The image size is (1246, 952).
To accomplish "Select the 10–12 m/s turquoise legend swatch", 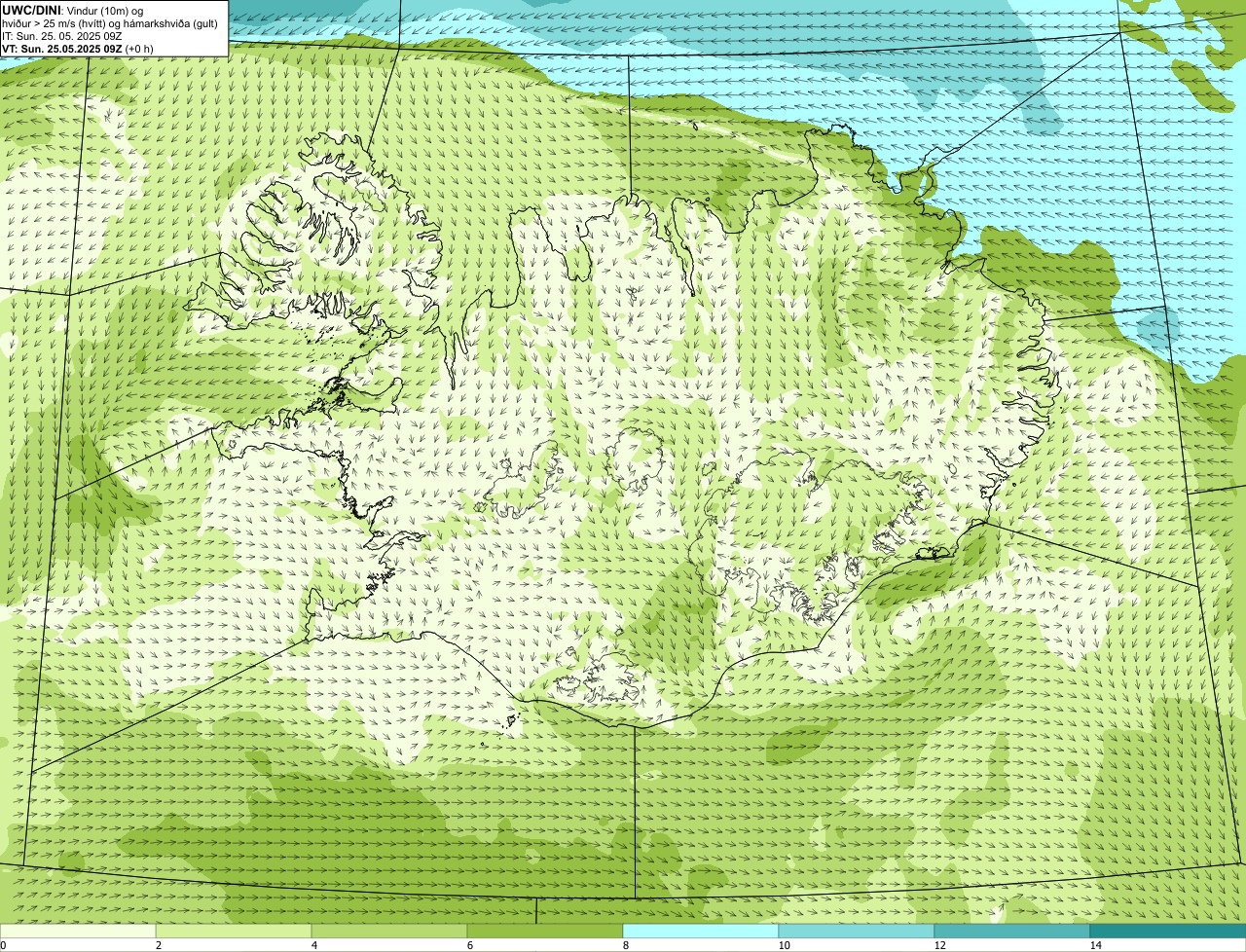I will 857,932.
